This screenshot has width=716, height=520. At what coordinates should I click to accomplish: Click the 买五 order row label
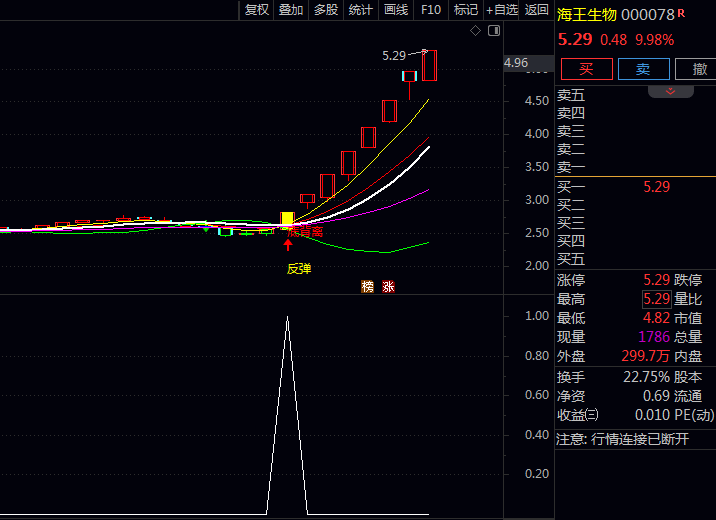571,259
